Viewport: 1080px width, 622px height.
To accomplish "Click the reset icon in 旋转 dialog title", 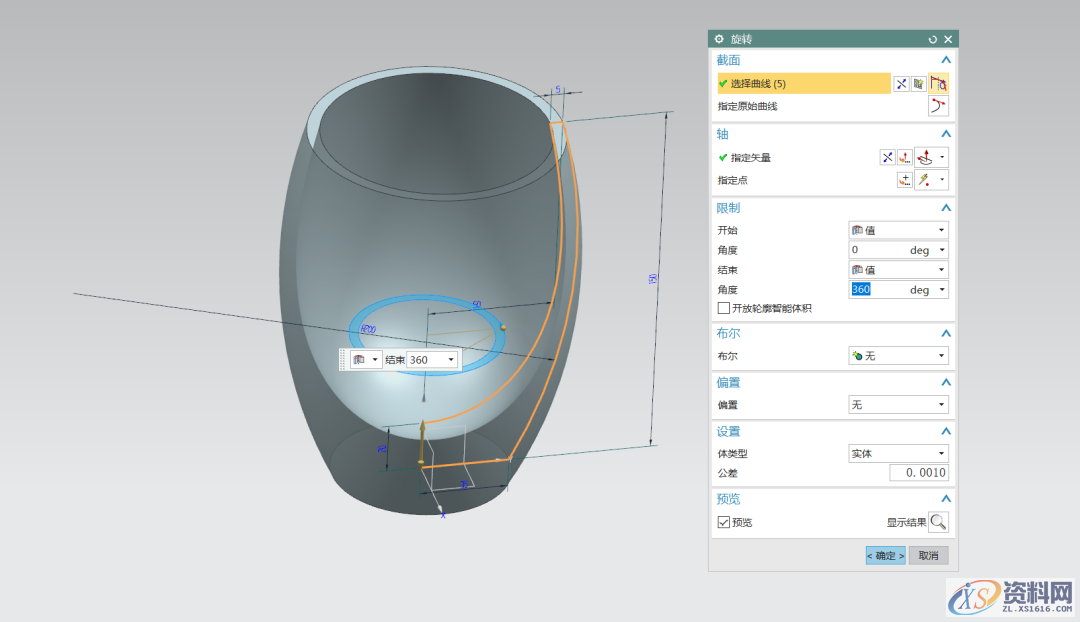I will pos(933,39).
